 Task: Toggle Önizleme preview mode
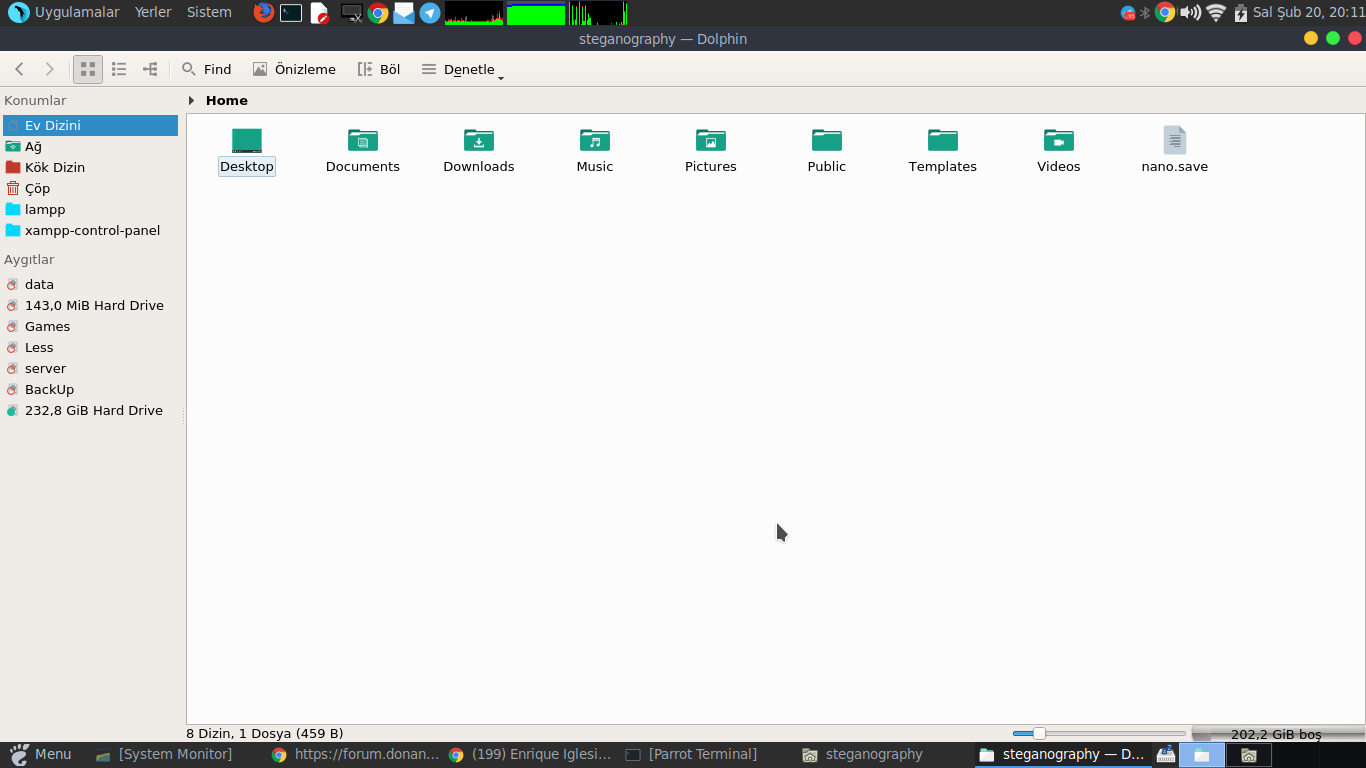point(294,69)
